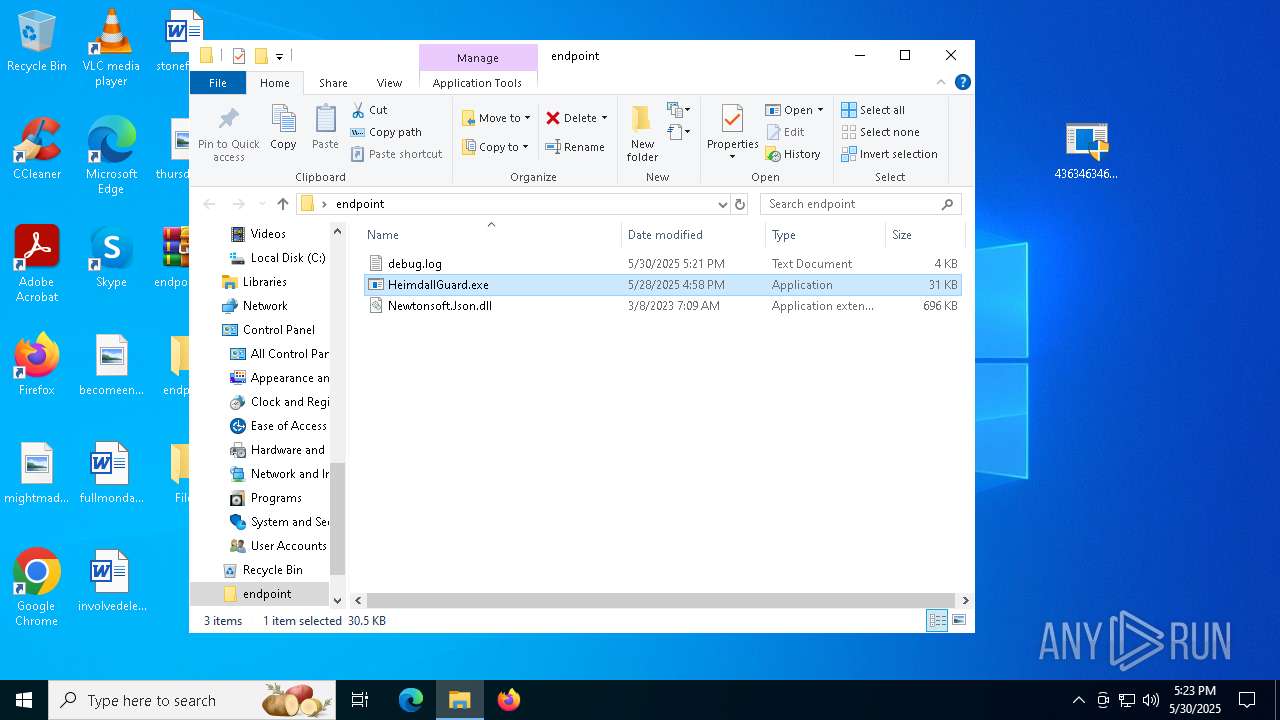Switch to the View ribbon tab

pos(389,83)
